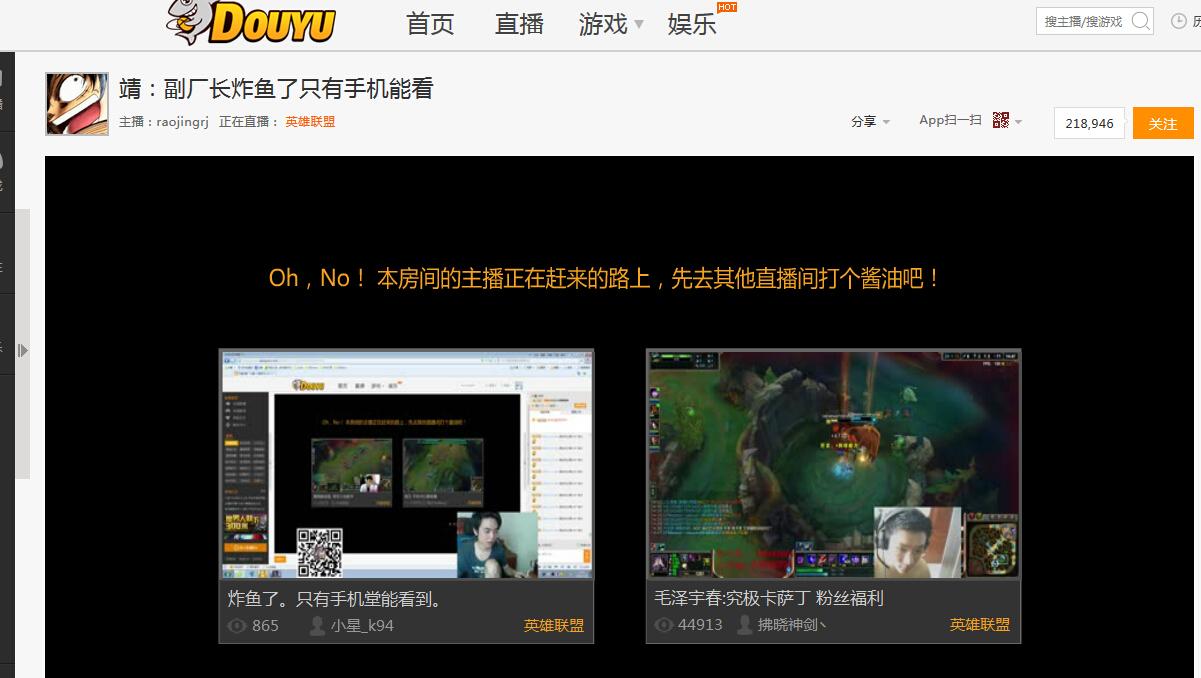Click the search magnifier icon
1201x678 pixels.
(x=1140, y=21)
